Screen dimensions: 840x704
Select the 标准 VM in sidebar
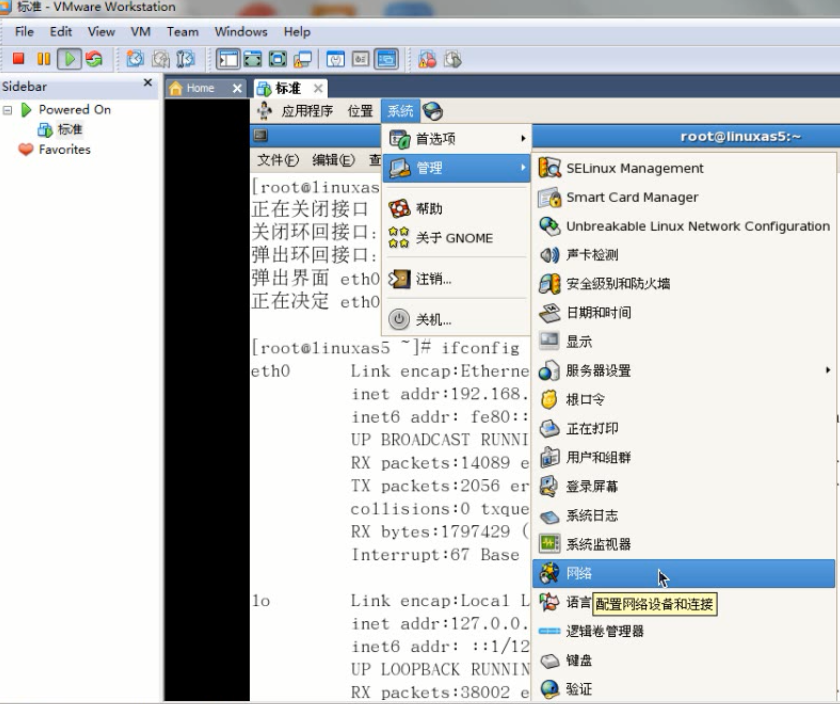70,129
